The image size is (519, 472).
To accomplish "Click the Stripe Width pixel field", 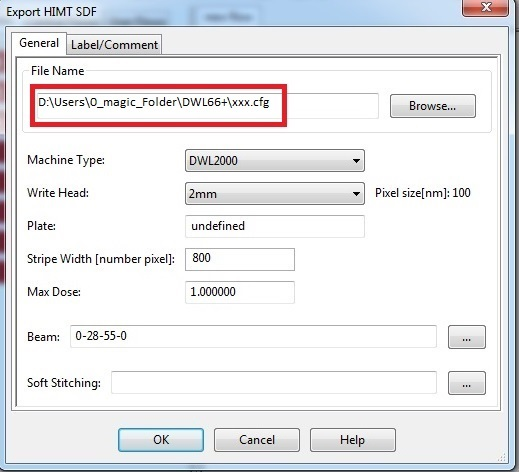I will (240, 259).
